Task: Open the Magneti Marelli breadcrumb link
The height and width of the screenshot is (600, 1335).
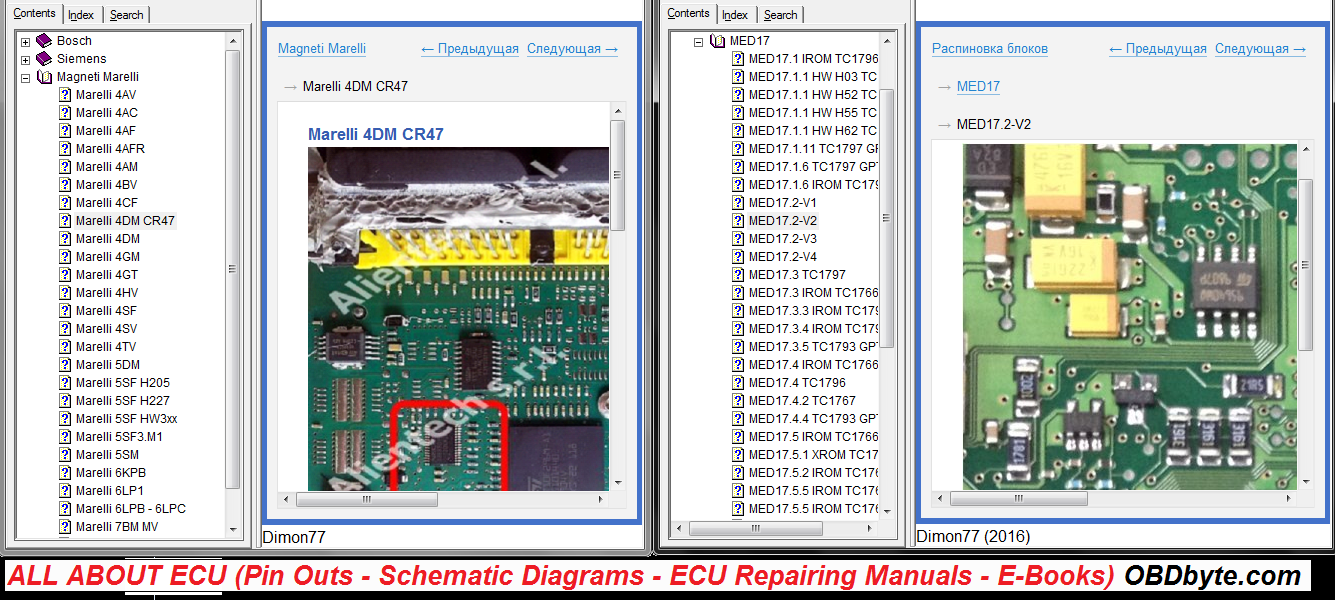Action: [321, 48]
